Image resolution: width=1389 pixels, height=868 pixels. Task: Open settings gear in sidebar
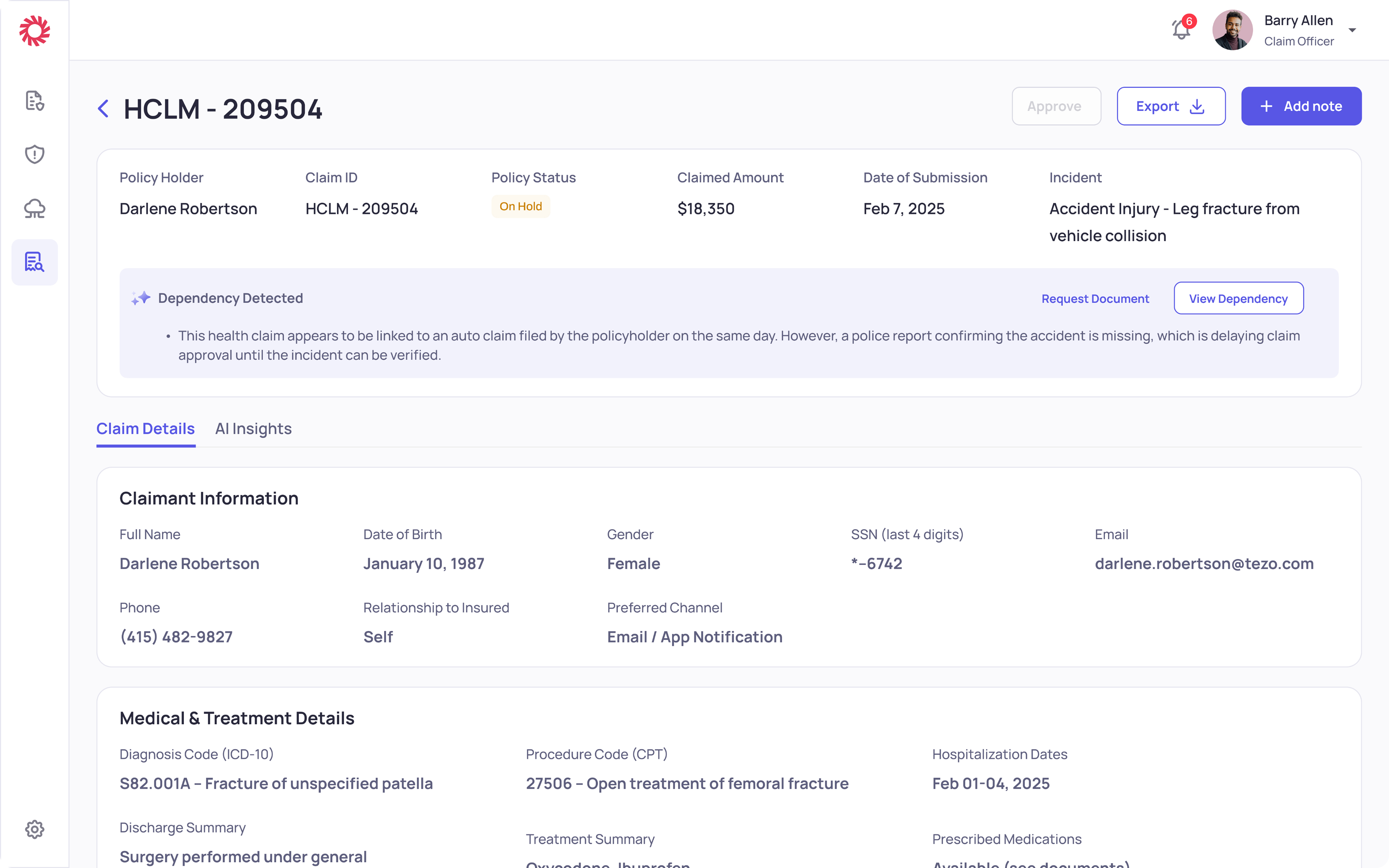pos(34,829)
